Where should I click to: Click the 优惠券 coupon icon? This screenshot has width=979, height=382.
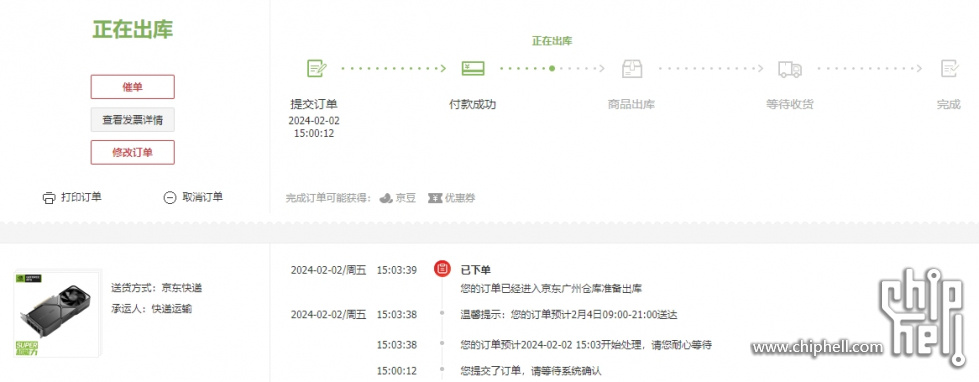pyautogui.click(x=435, y=198)
